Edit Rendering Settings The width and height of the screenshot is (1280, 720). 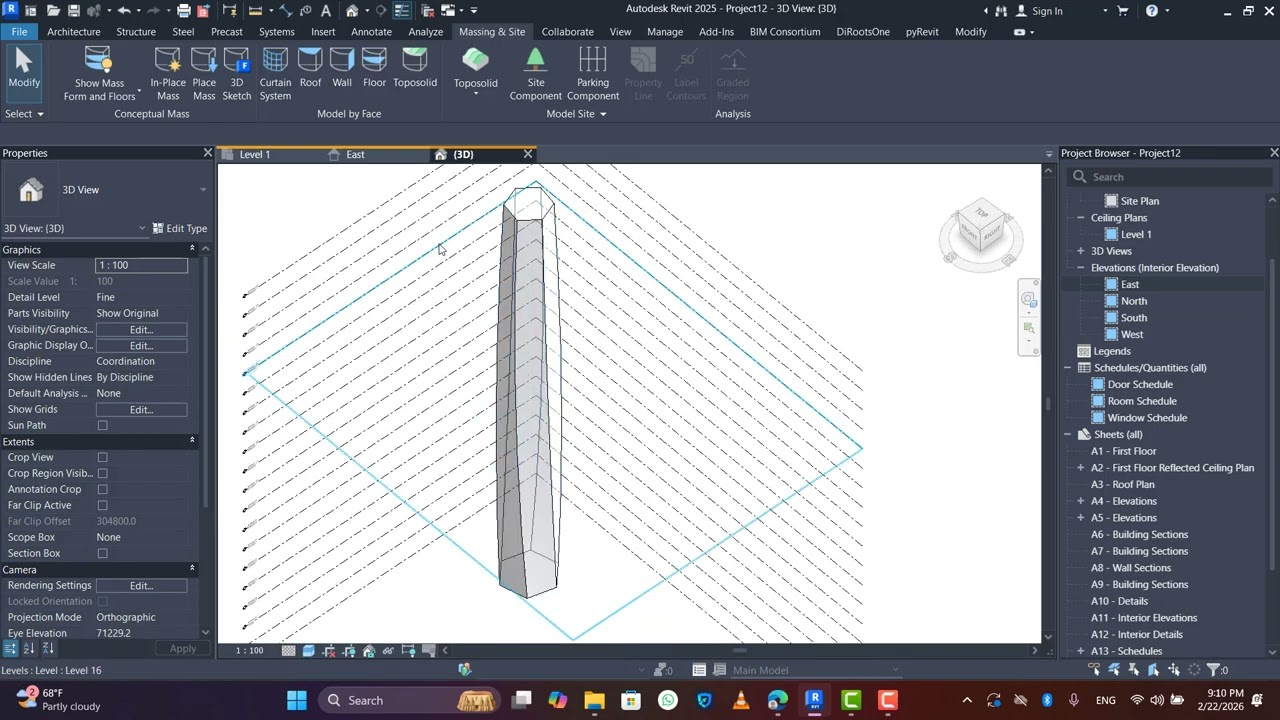[x=141, y=586]
